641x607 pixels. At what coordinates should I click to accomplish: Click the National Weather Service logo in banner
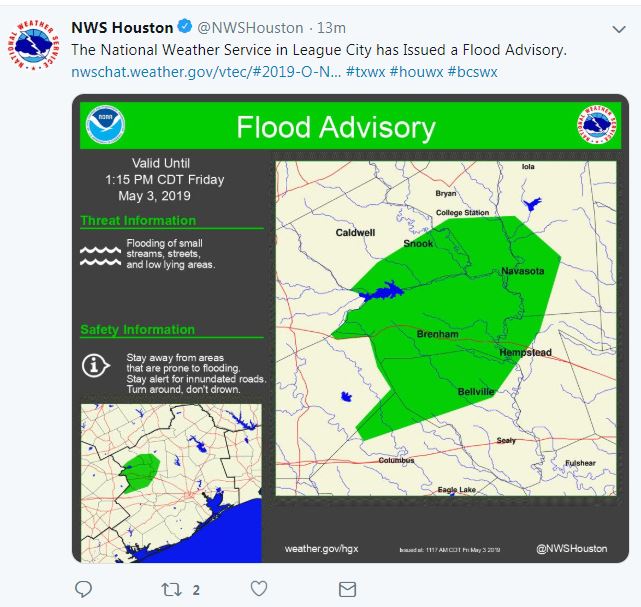(x=597, y=125)
